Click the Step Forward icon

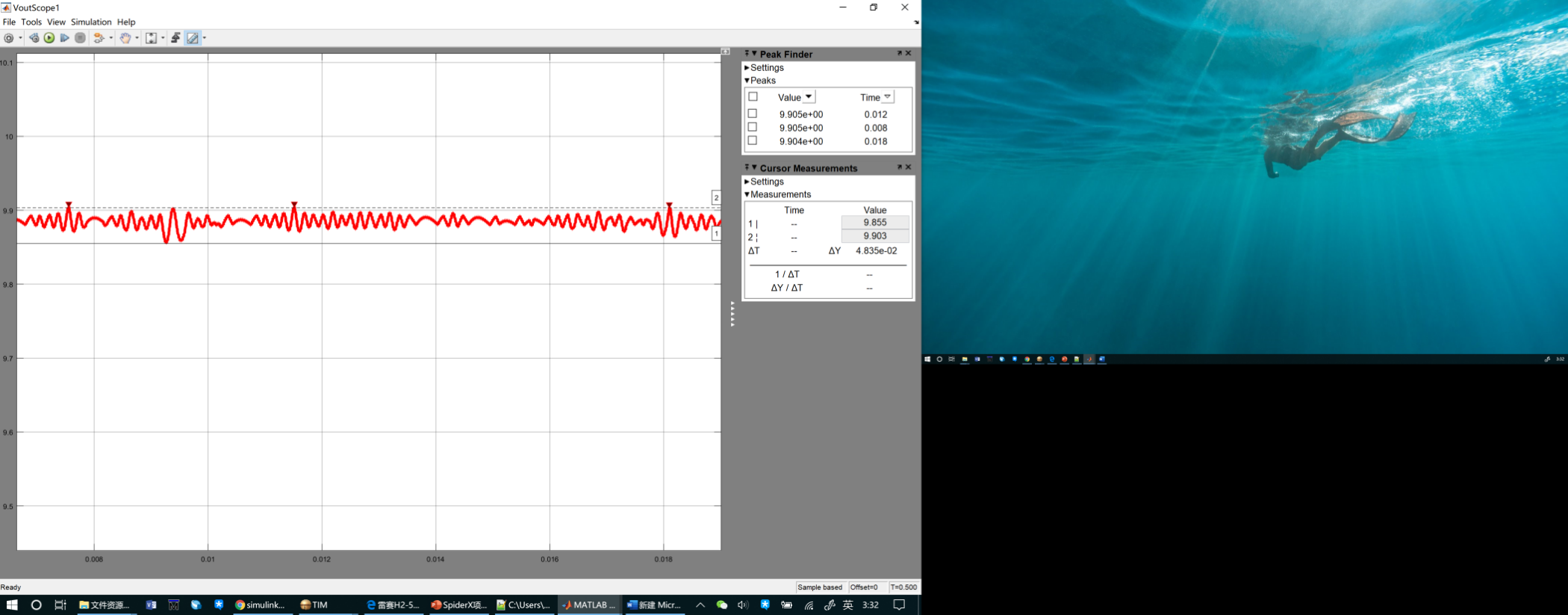(65, 38)
